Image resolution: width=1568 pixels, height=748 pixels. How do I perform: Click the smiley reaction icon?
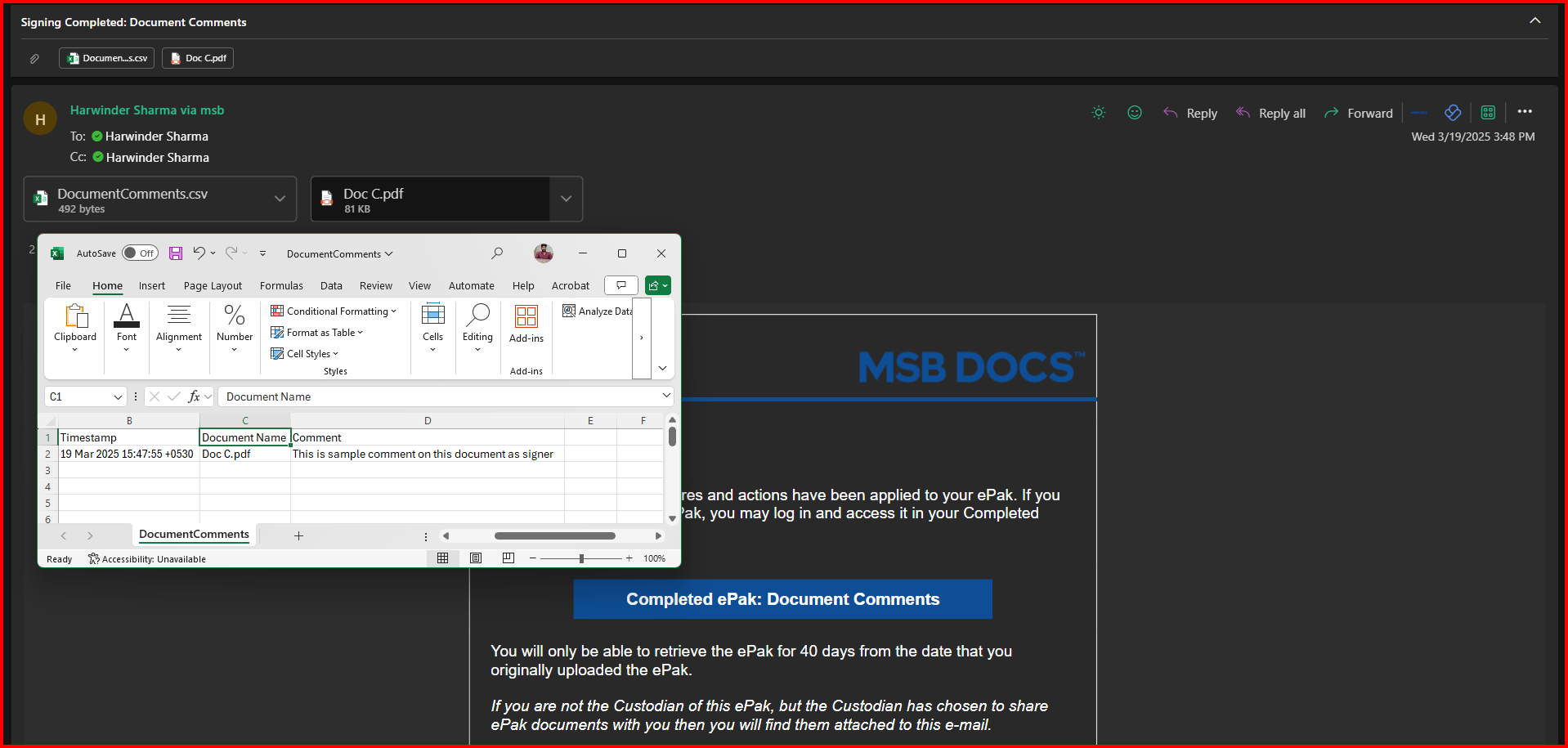coord(1134,113)
